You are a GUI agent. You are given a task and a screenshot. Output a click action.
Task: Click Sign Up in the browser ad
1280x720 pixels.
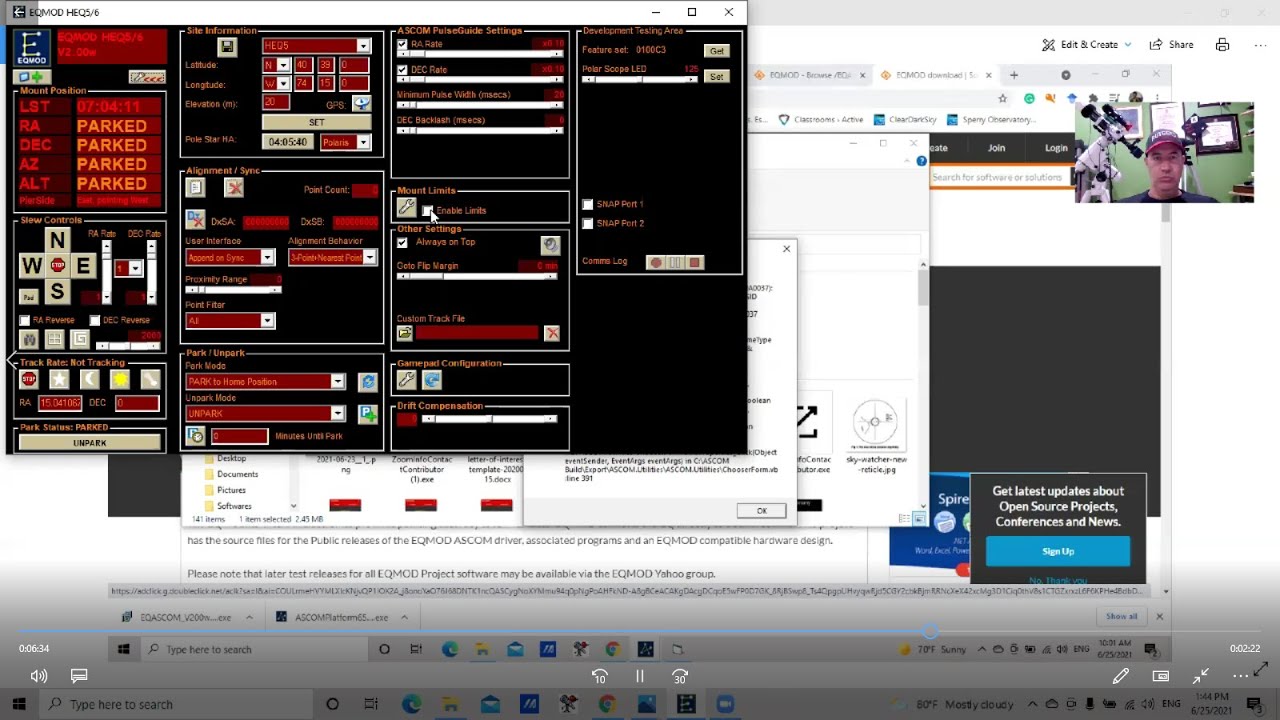coord(1058,551)
